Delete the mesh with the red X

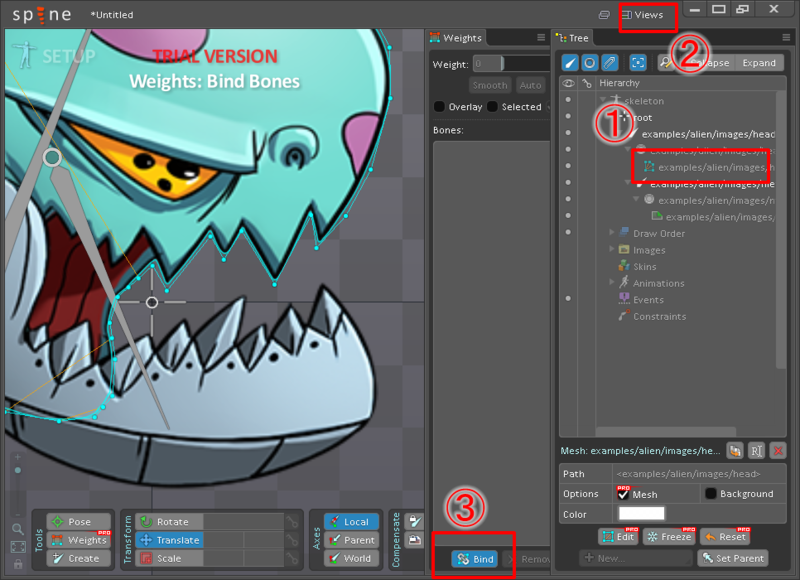(778, 450)
